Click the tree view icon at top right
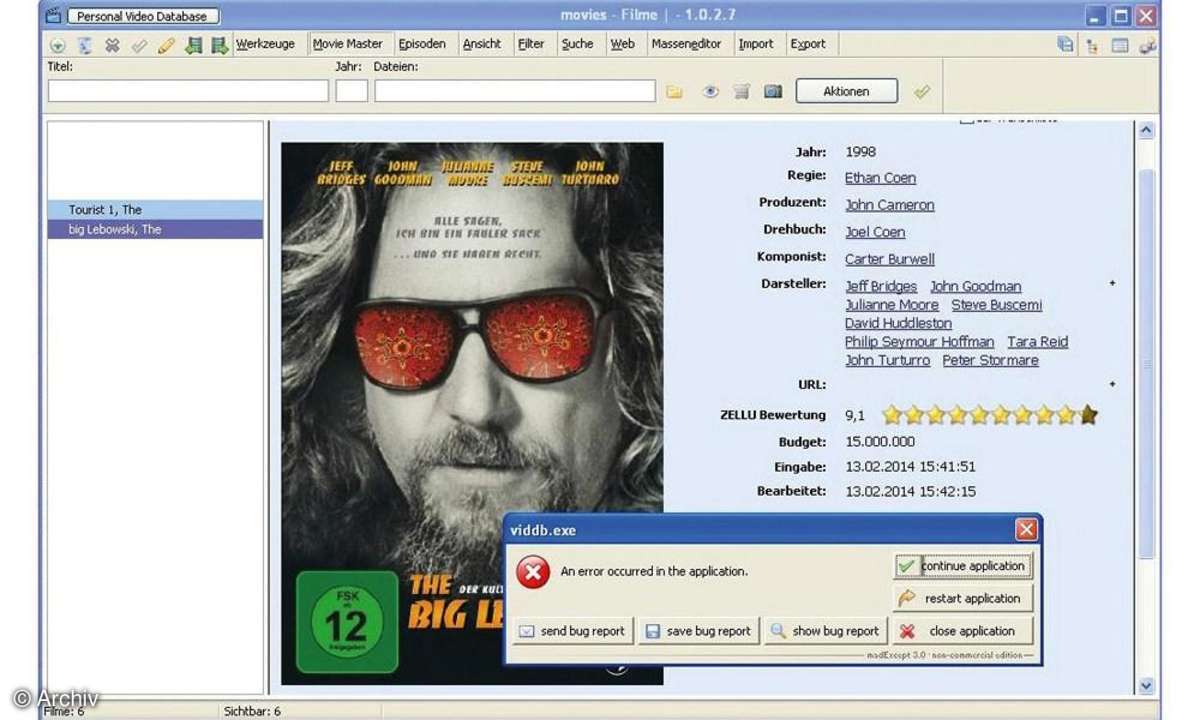This screenshot has height=720, width=1200. point(1092,45)
